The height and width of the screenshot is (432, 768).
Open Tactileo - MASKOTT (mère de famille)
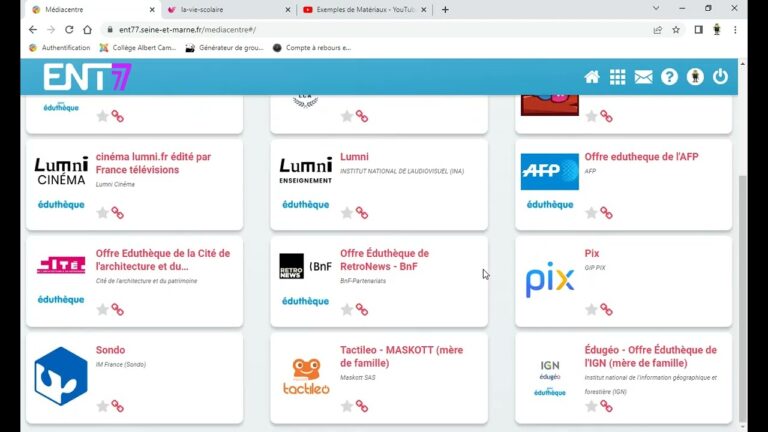point(402,356)
